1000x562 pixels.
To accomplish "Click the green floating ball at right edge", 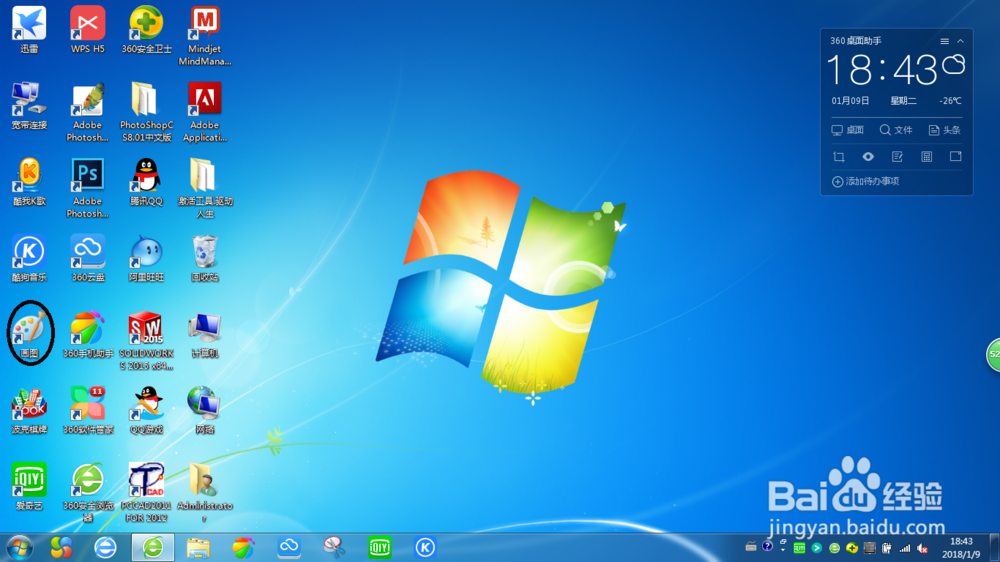I will click(x=993, y=355).
